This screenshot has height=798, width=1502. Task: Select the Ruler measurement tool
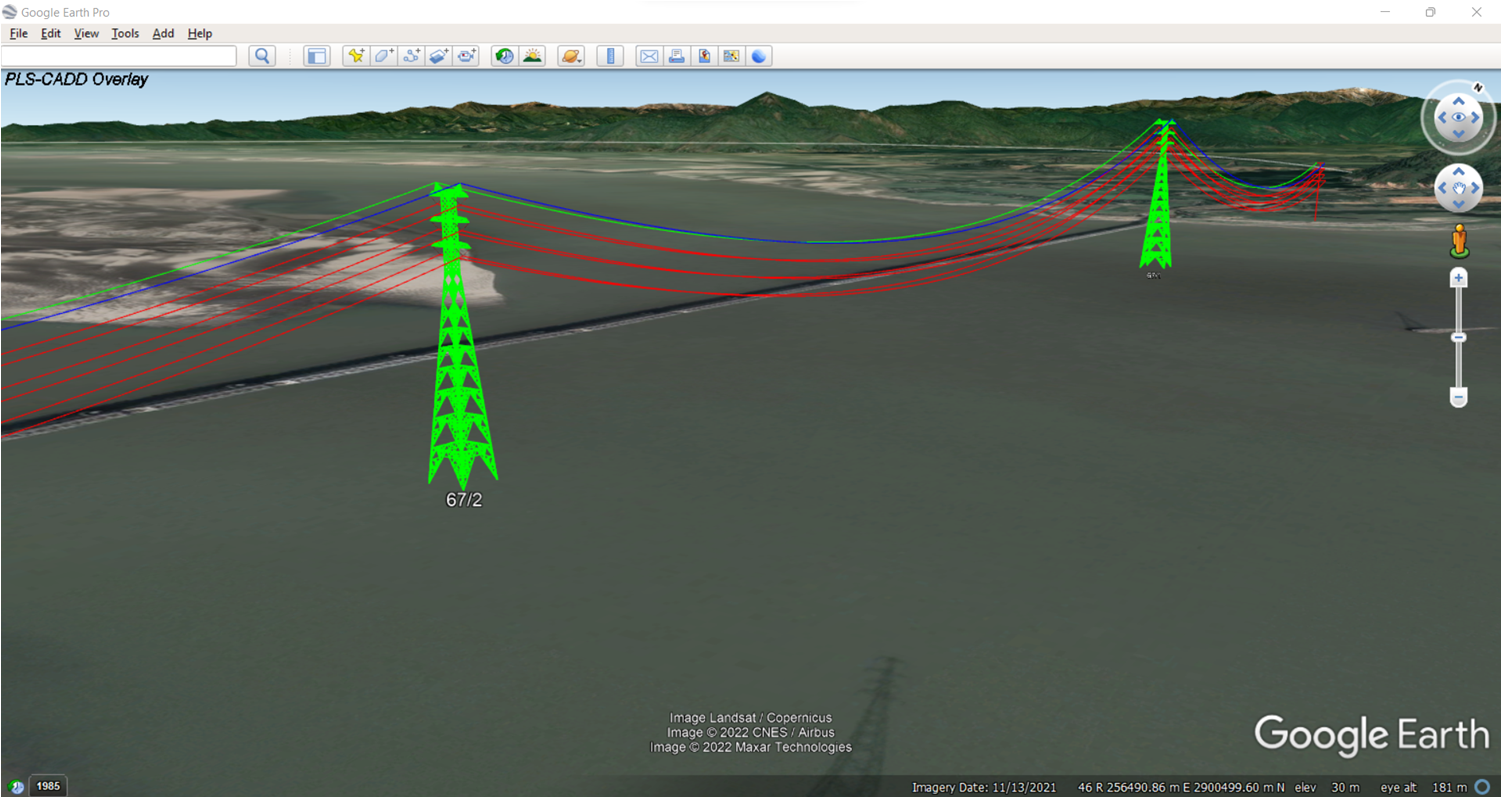pos(610,56)
